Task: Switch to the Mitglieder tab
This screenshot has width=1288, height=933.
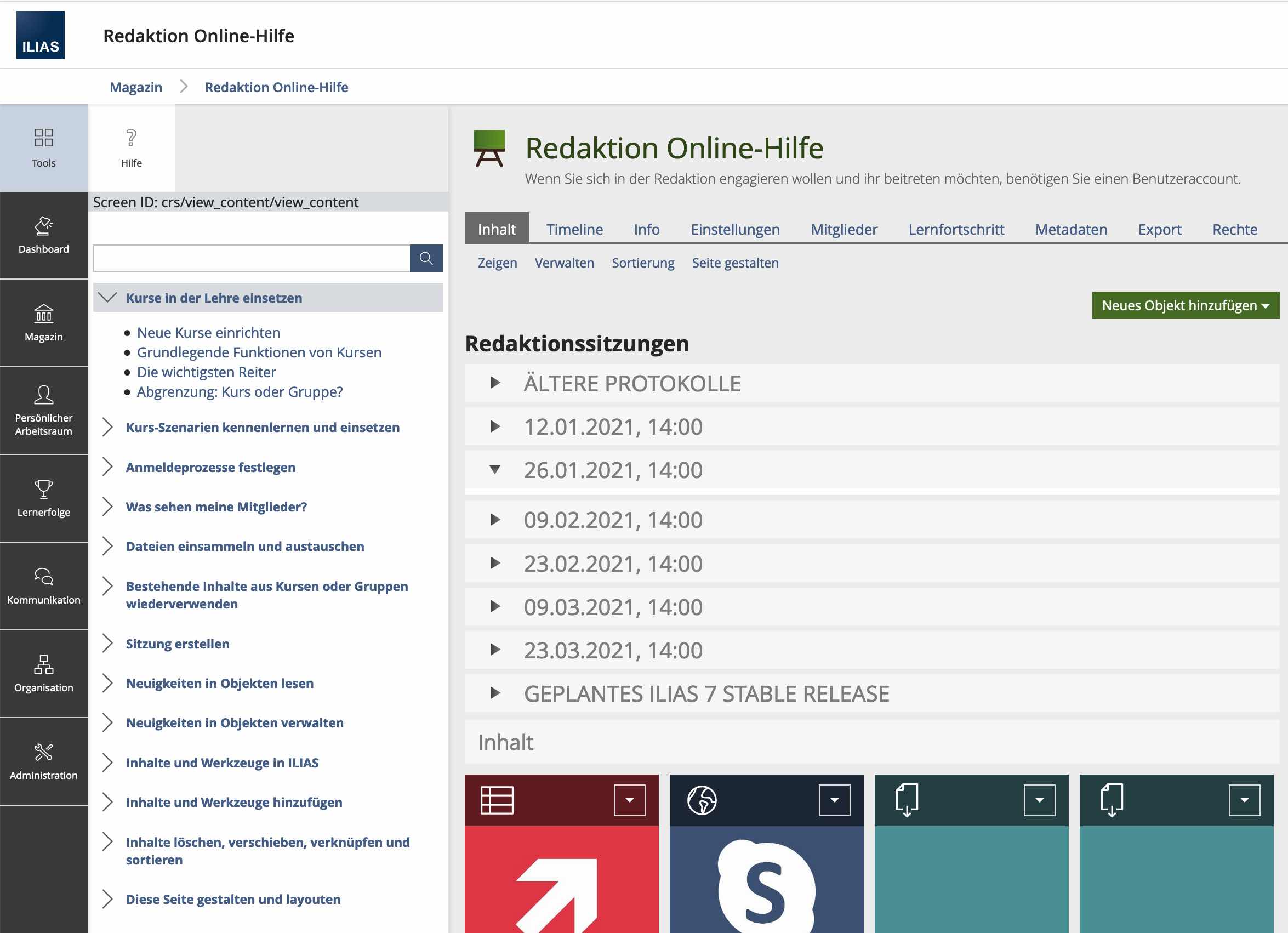Action: pyautogui.click(x=844, y=230)
